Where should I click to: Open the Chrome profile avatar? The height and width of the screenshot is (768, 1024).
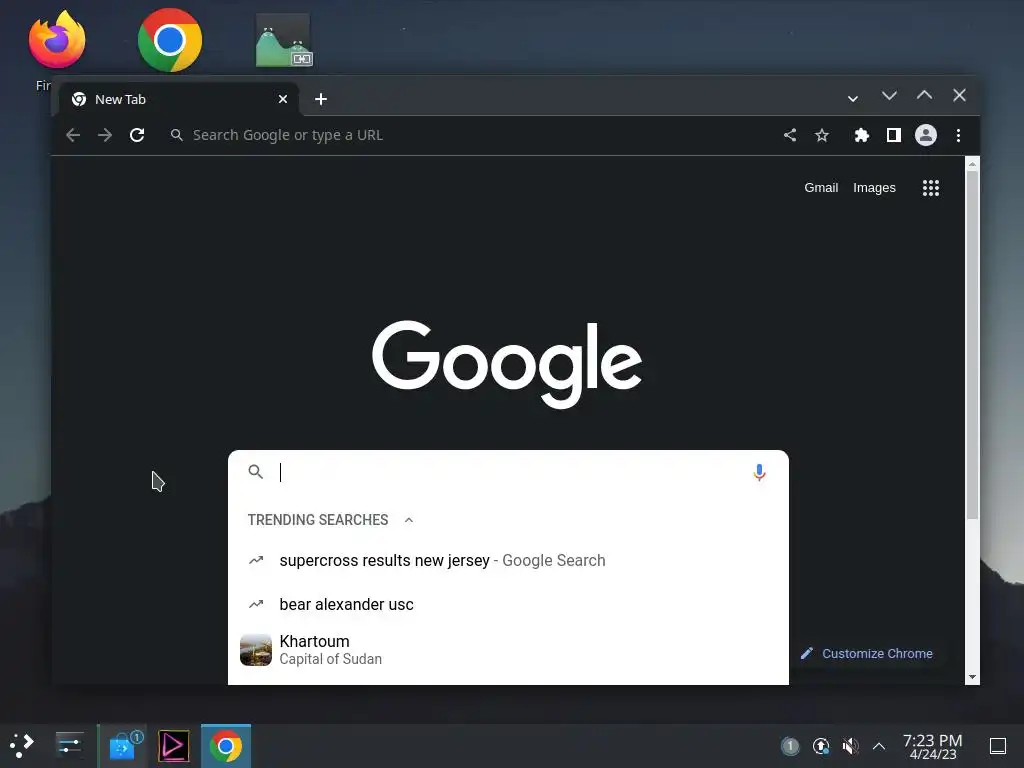925,135
